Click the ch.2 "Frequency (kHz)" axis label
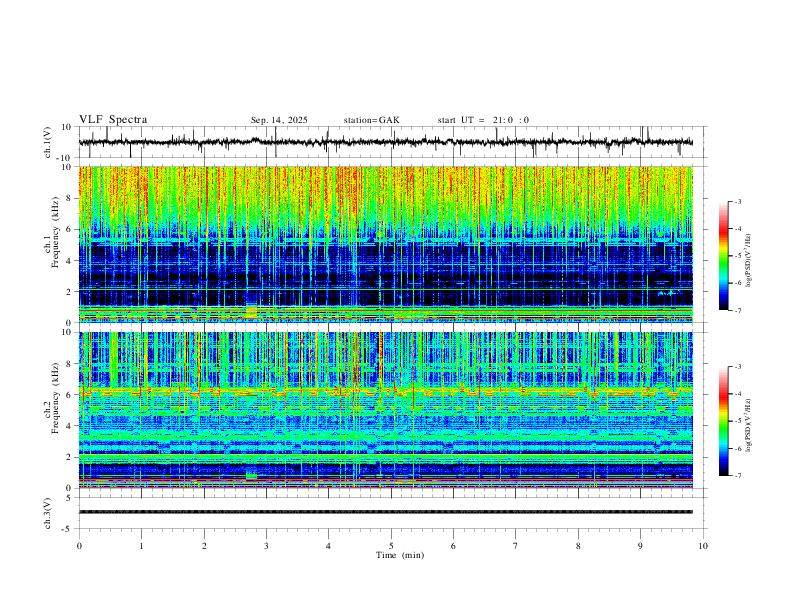Image resolution: width=792 pixels, height=612 pixels. point(54,397)
